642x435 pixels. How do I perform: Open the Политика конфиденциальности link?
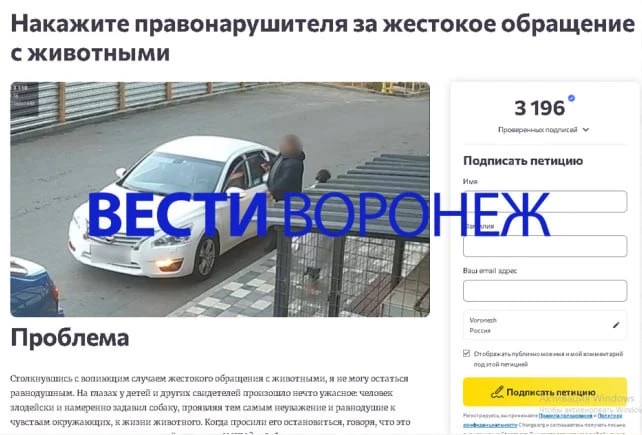pos(543,420)
